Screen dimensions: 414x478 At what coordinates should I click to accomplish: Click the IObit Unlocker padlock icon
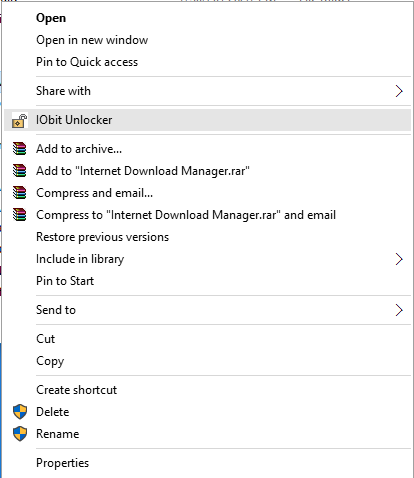point(20,120)
